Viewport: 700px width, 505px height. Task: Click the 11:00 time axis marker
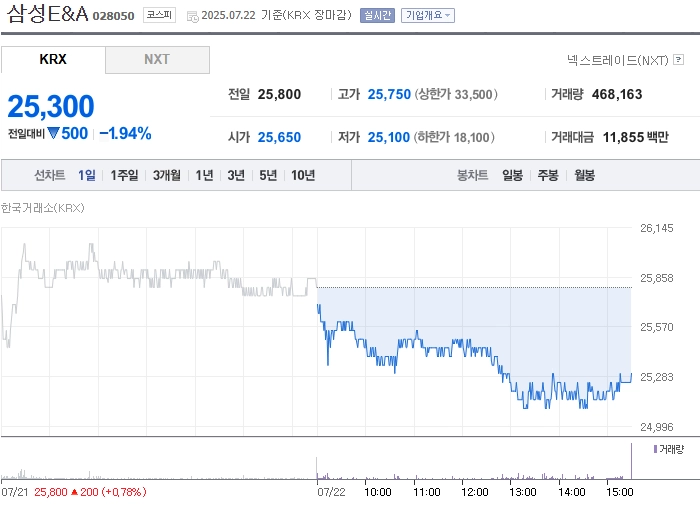(427, 492)
